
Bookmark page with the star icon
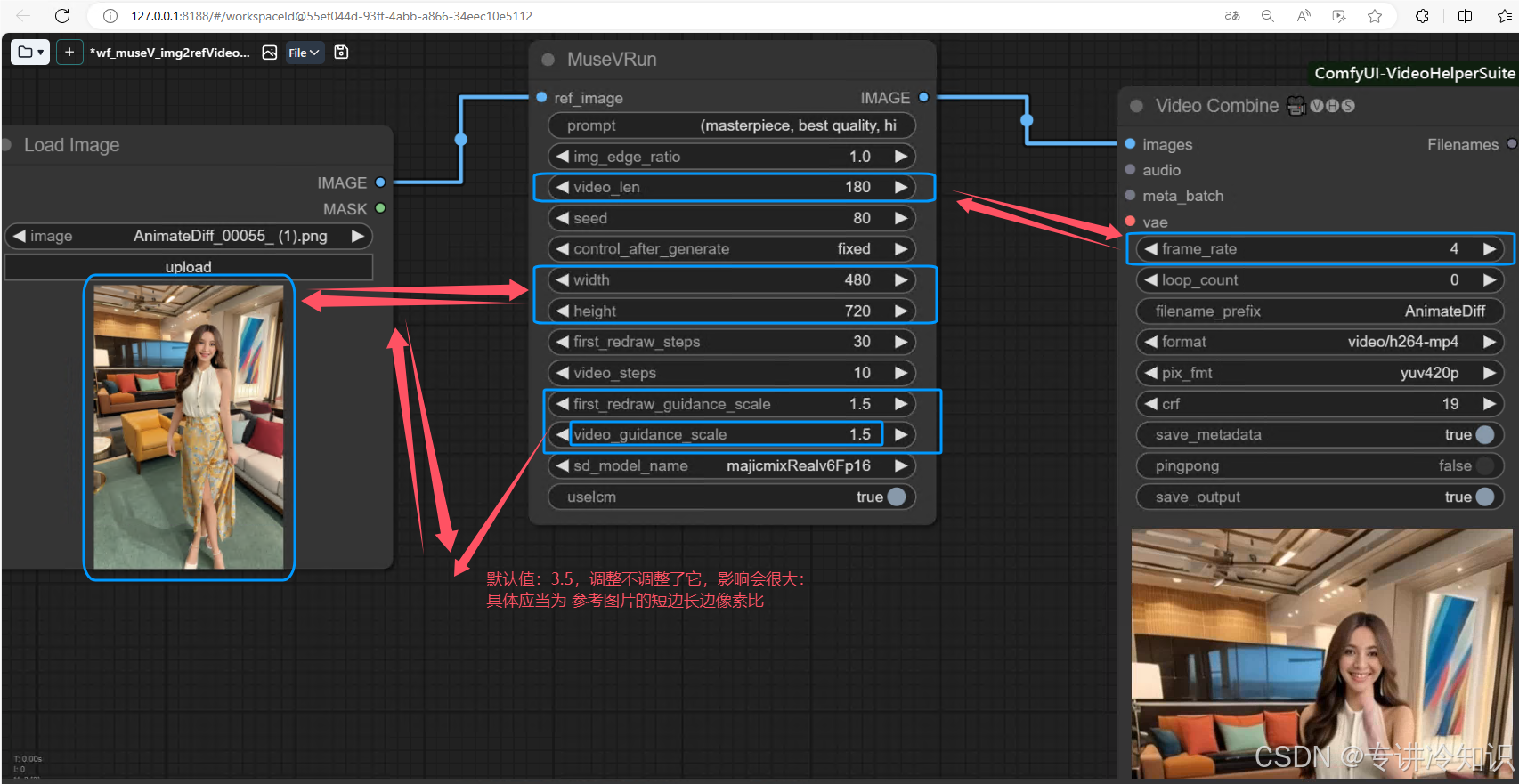click(x=1375, y=16)
